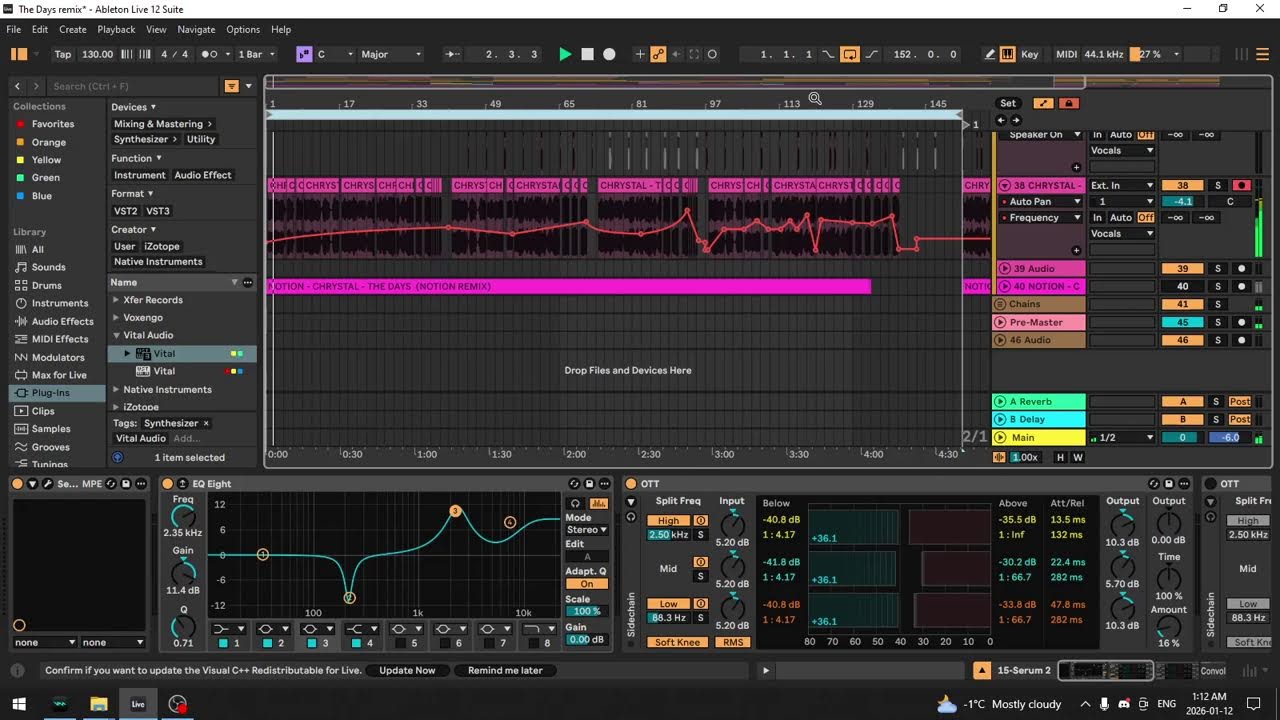The height and width of the screenshot is (720, 1280).
Task: Click Update Now in status bar
Action: point(407,670)
